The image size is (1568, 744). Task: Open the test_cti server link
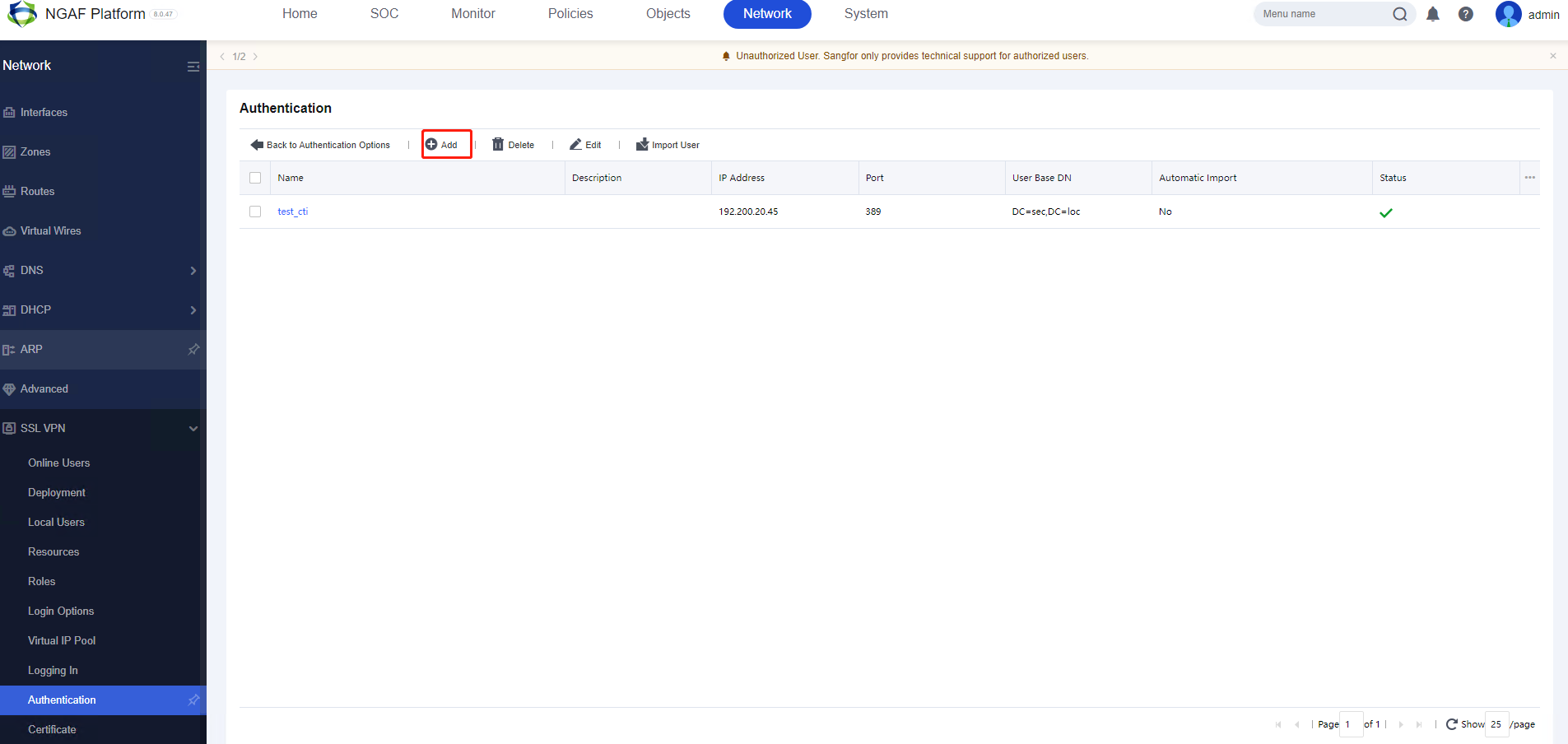(292, 212)
